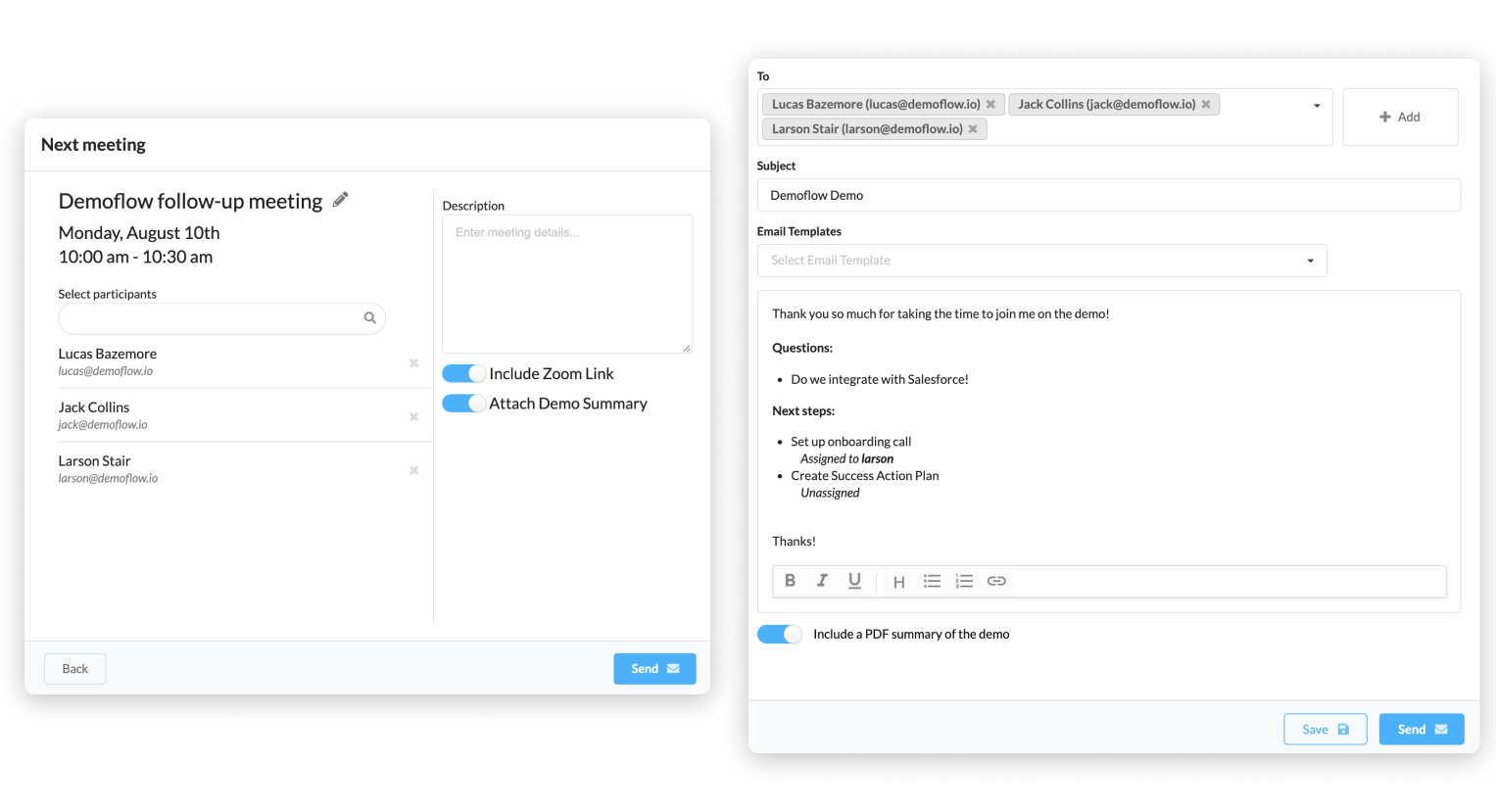Insert hyperlink in email editor

click(996, 581)
